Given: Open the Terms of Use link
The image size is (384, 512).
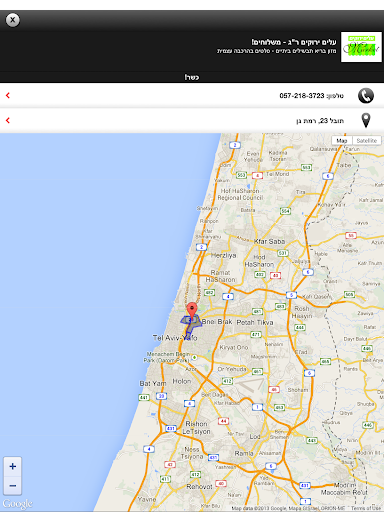Looking at the screenshot, I should click(x=366, y=508).
